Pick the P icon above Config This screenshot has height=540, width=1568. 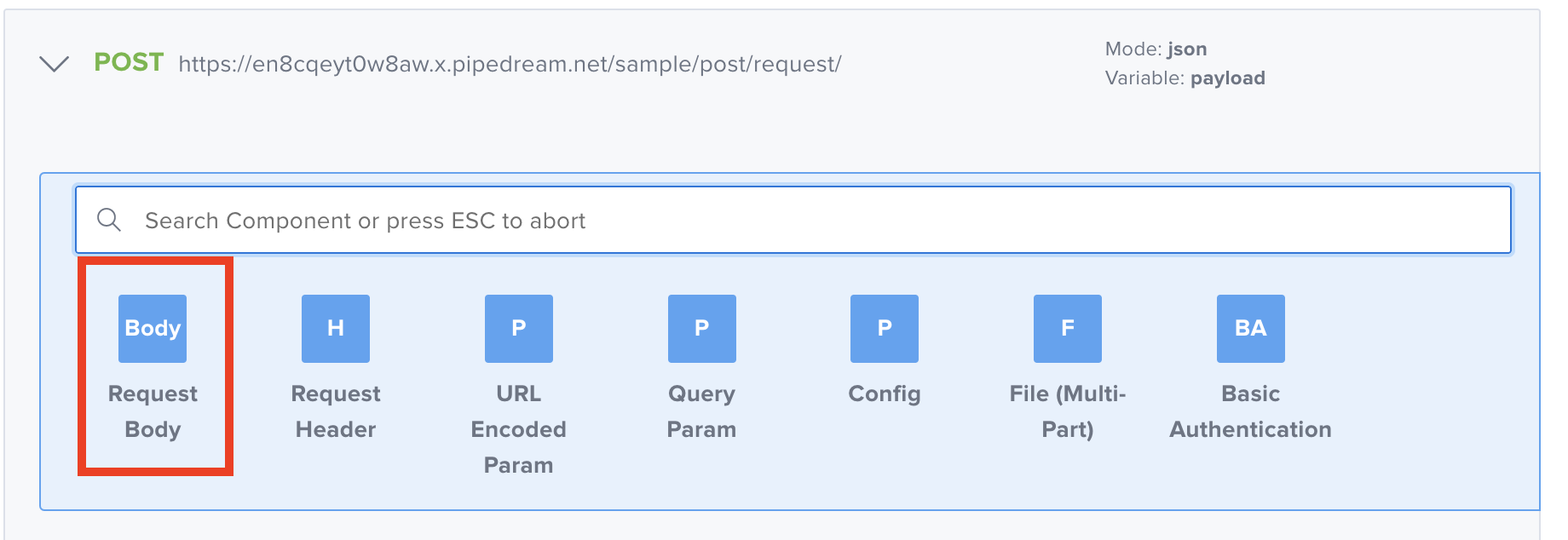(x=885, y=329)
